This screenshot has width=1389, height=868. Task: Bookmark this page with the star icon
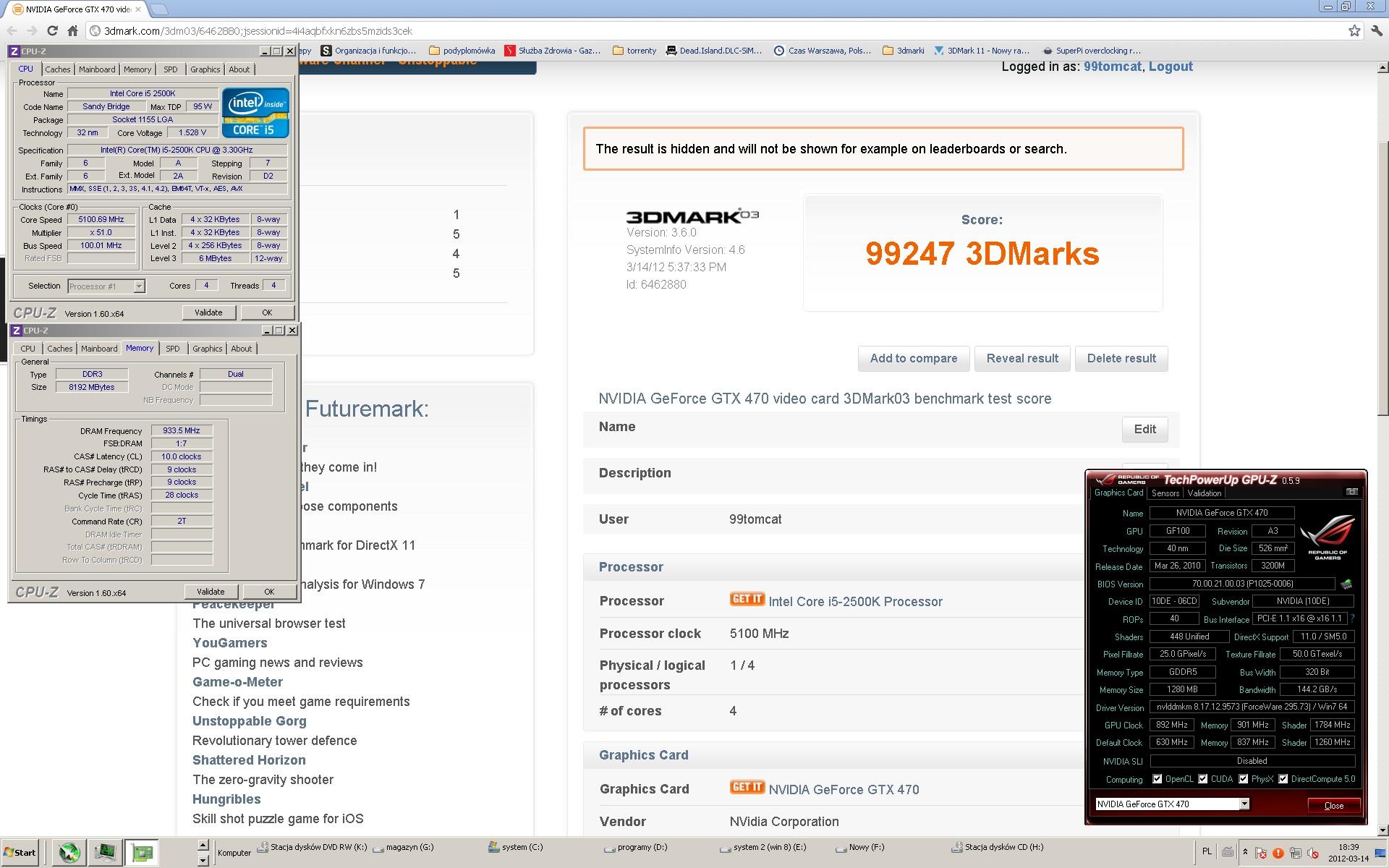(x=1354, y=30)
